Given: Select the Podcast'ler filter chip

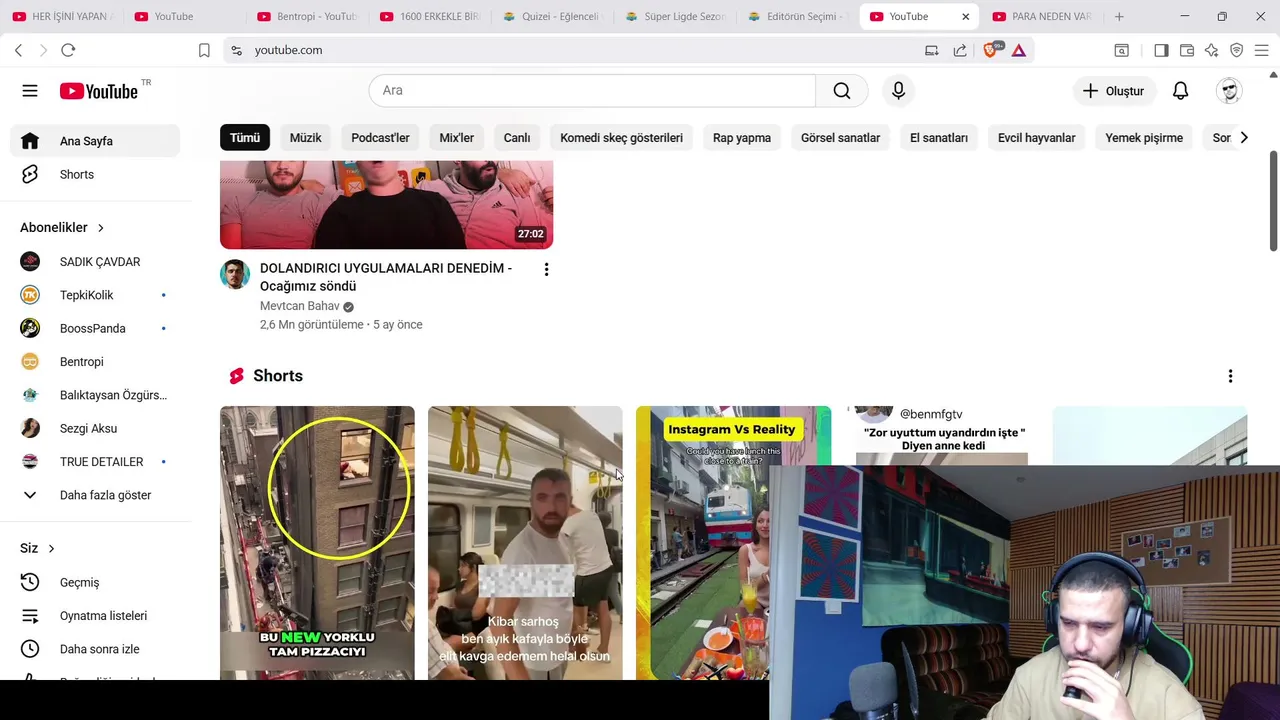Looking at the screenshot, I should 380,138.
